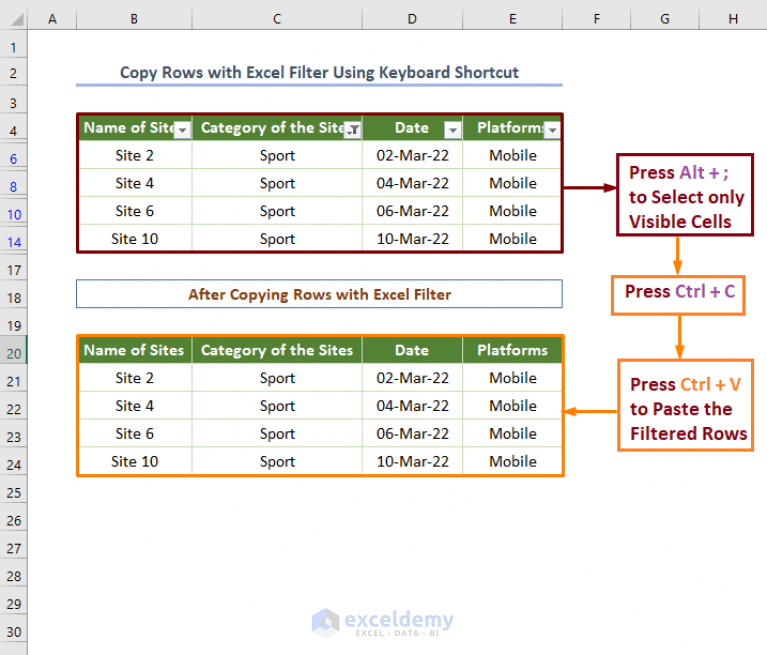Viewport: 767px width, 655px height.
Task: Select column A header
Action: pos(52,19)
